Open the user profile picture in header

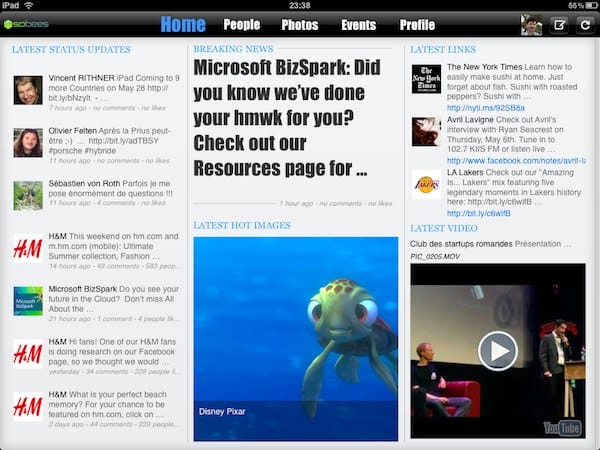532,25
